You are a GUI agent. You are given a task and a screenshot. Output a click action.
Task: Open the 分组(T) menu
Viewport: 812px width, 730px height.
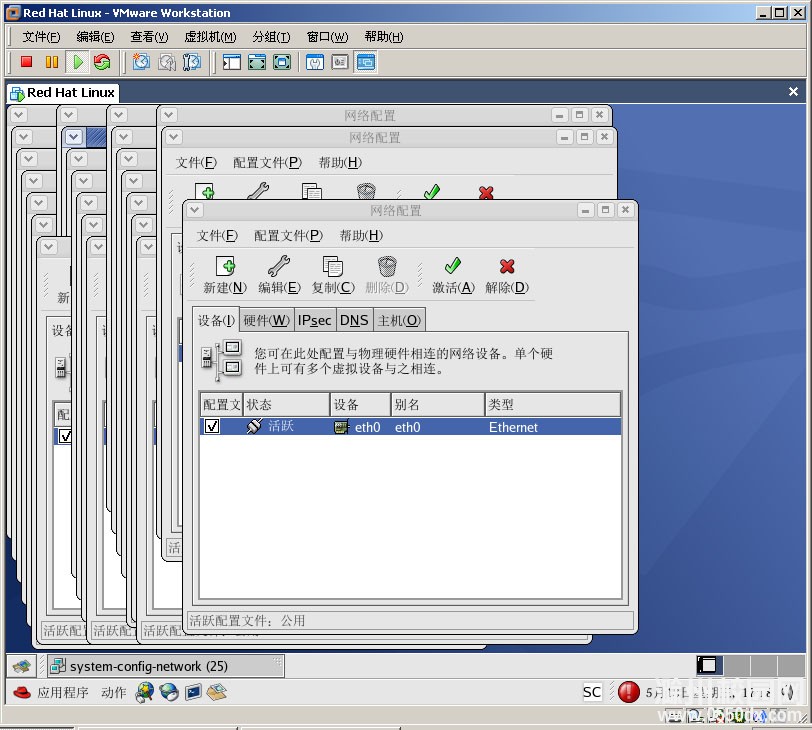[271, 37]
